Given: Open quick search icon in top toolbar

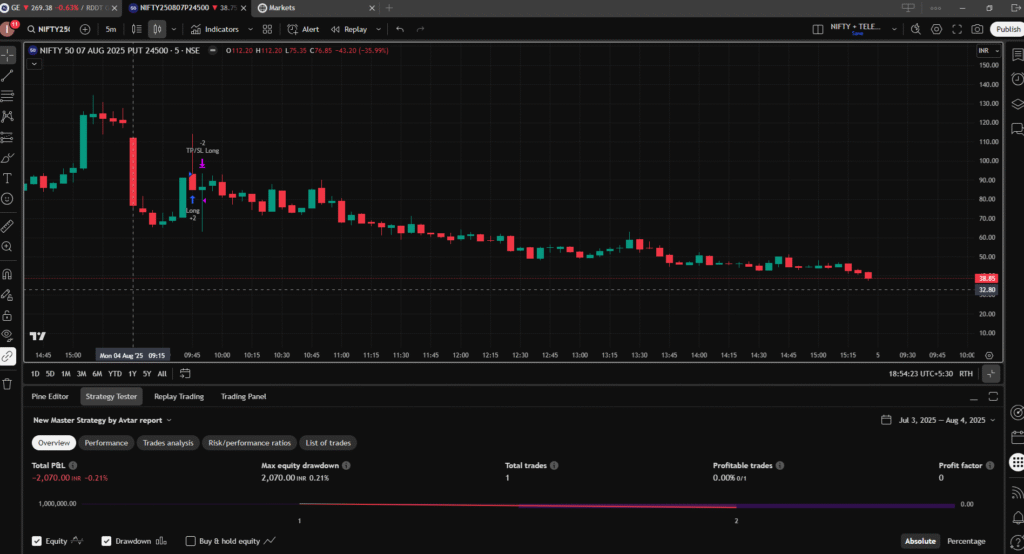Looking at the screenshot, I should (x=916, y=29).
